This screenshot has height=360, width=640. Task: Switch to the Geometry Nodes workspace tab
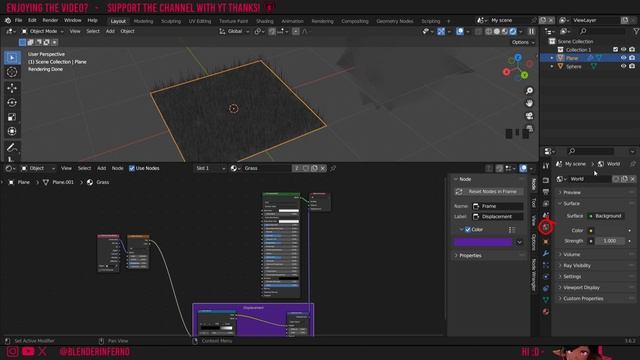pos(394,21)
